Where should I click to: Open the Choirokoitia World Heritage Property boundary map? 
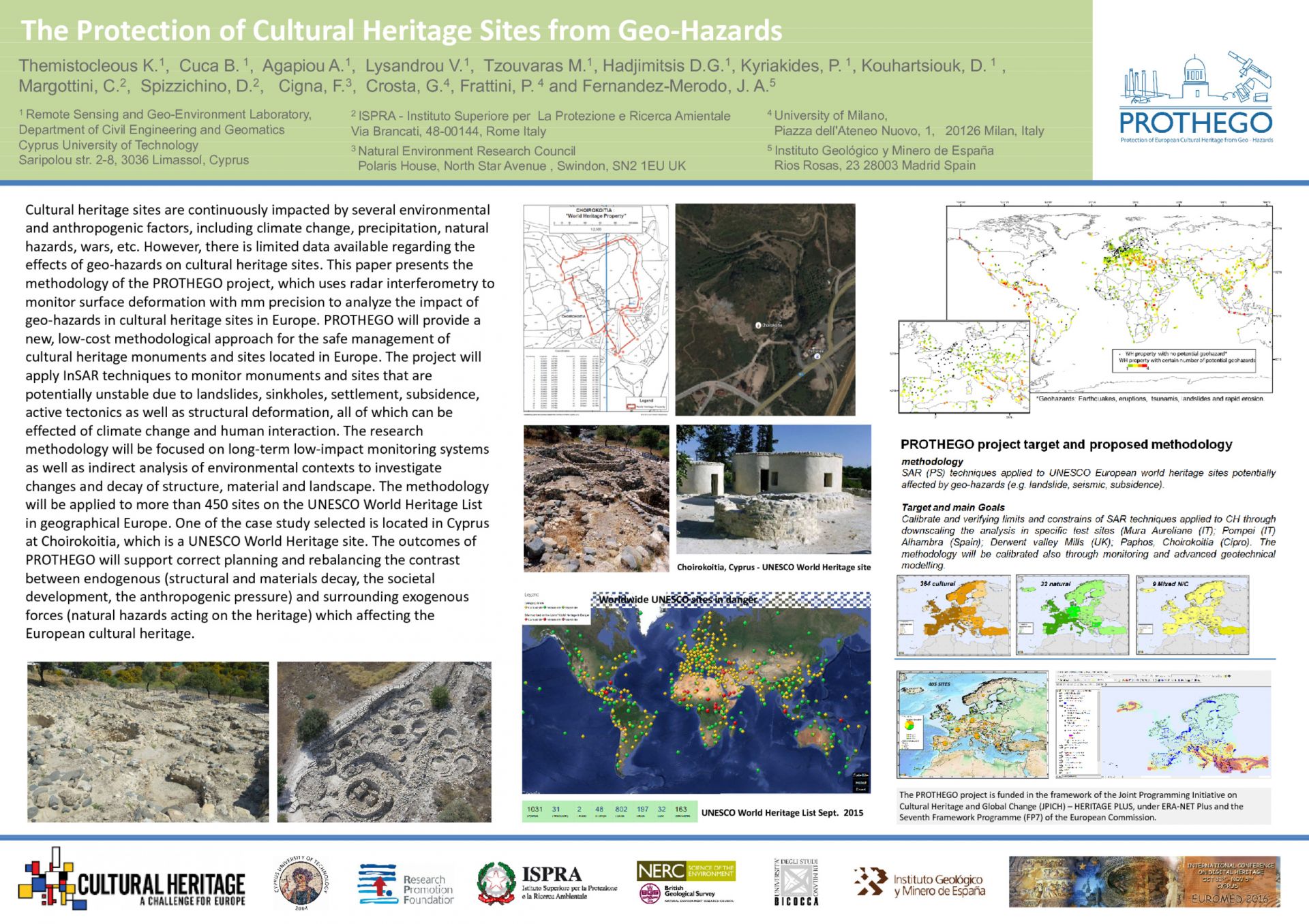click(595, 309)
